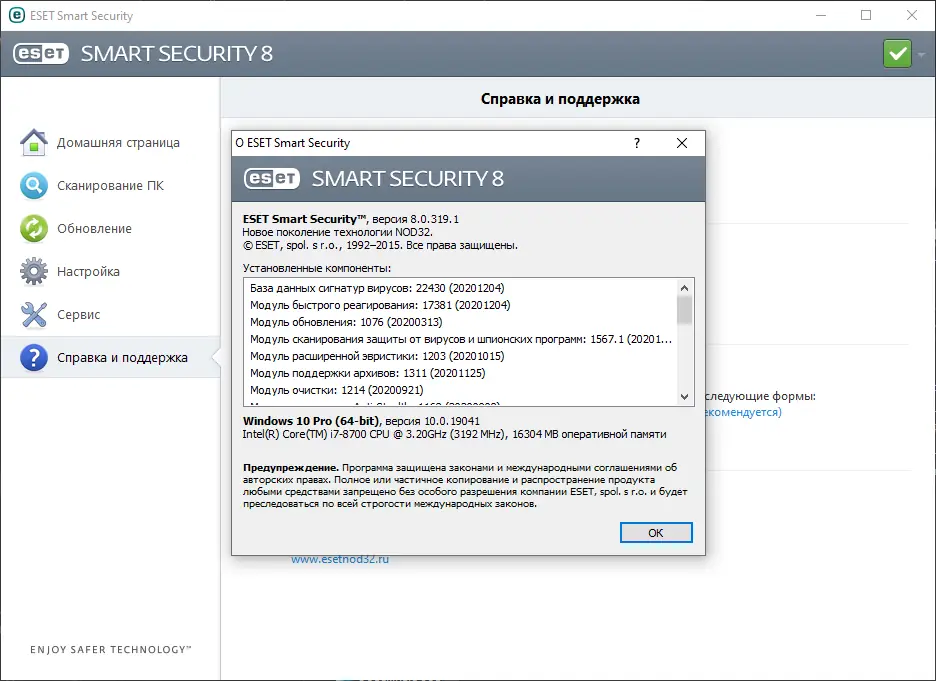Click the scrollbar up arrow in components list
The image size is (936, 681).
click(684, 287)
